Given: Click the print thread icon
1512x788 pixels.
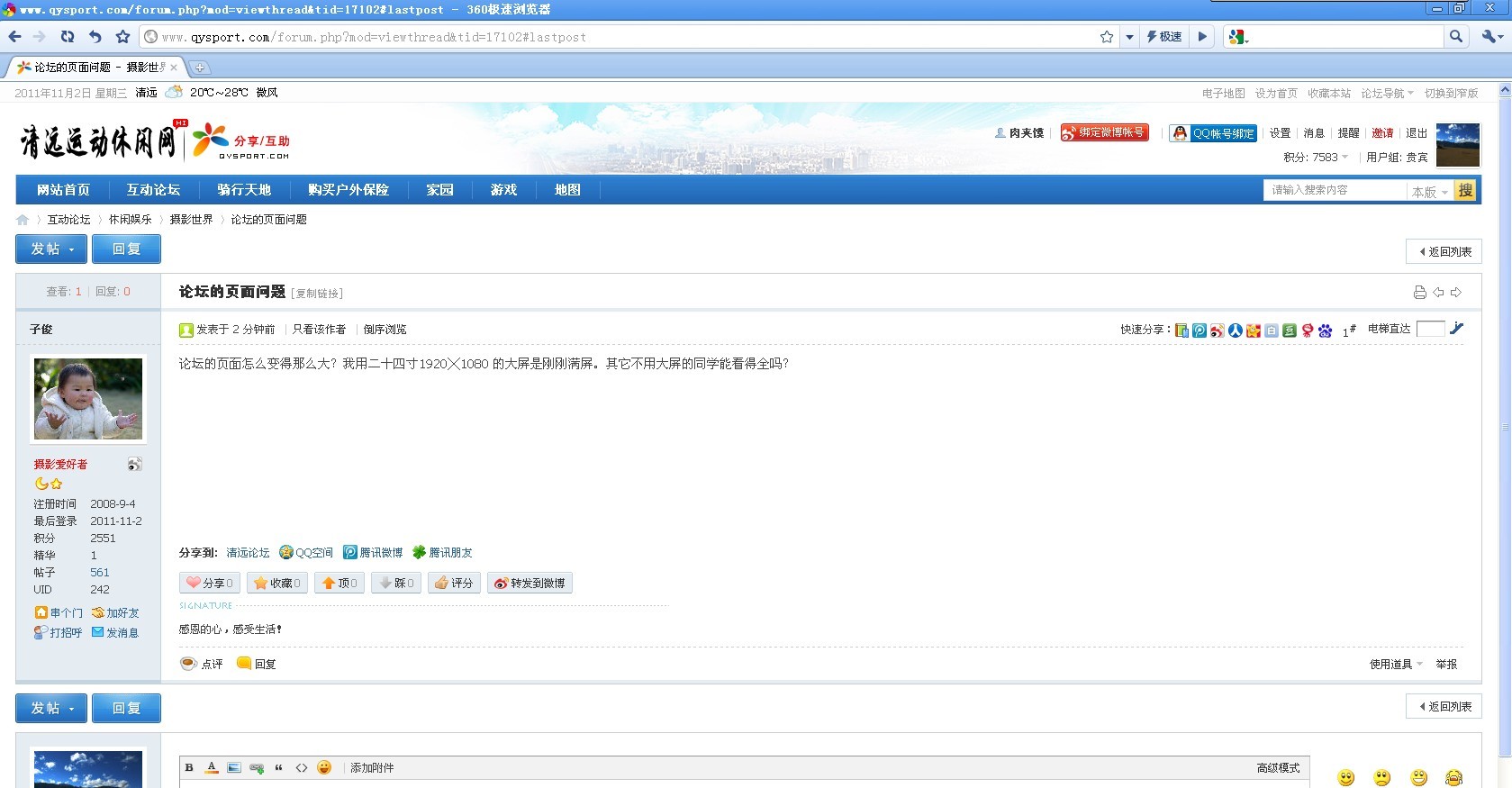Looking at the screenshot, I should coord(1419,292).
